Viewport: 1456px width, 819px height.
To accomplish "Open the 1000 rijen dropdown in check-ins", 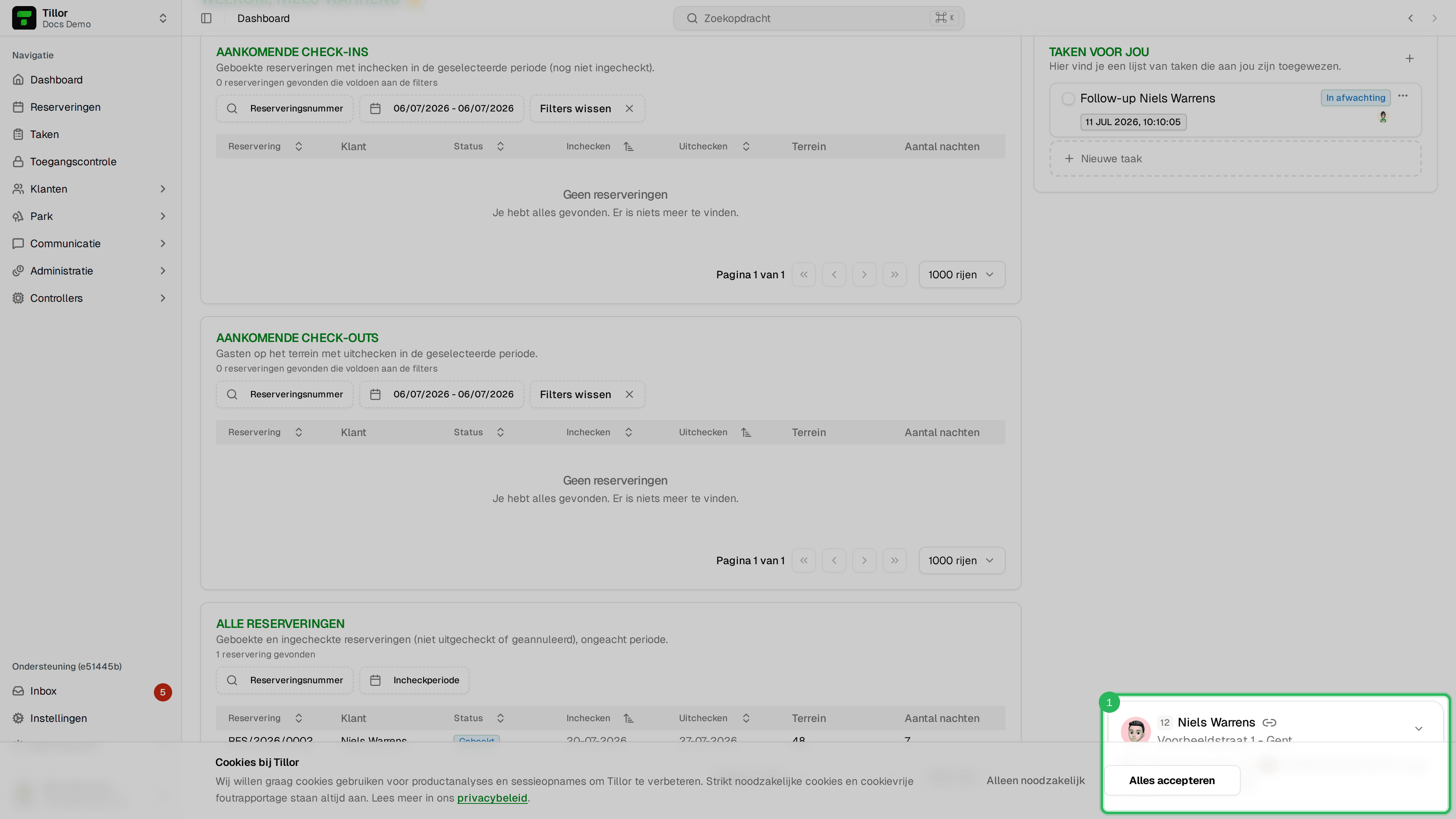I will click(962, 275).
